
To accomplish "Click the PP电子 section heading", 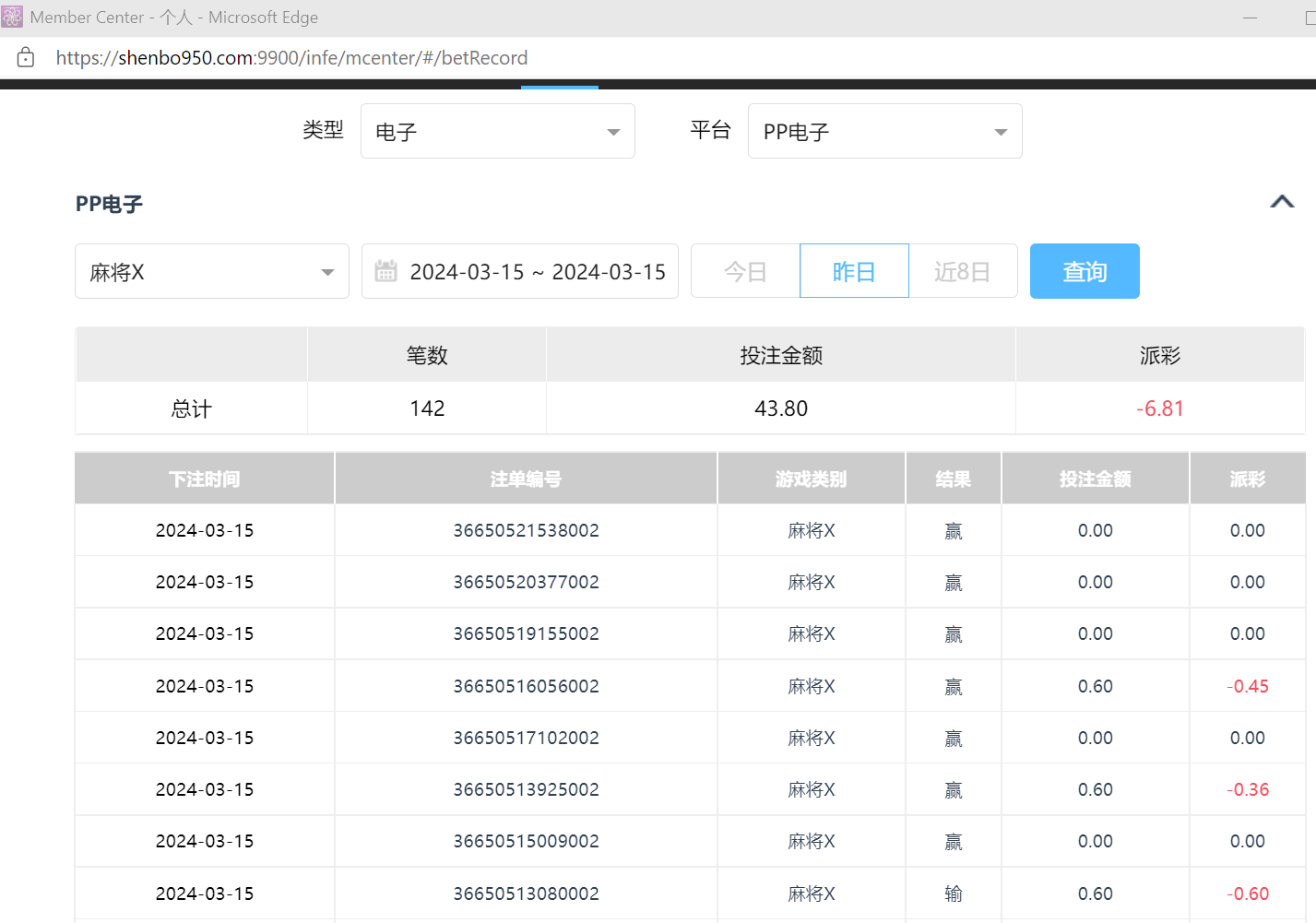I will 109,204.
